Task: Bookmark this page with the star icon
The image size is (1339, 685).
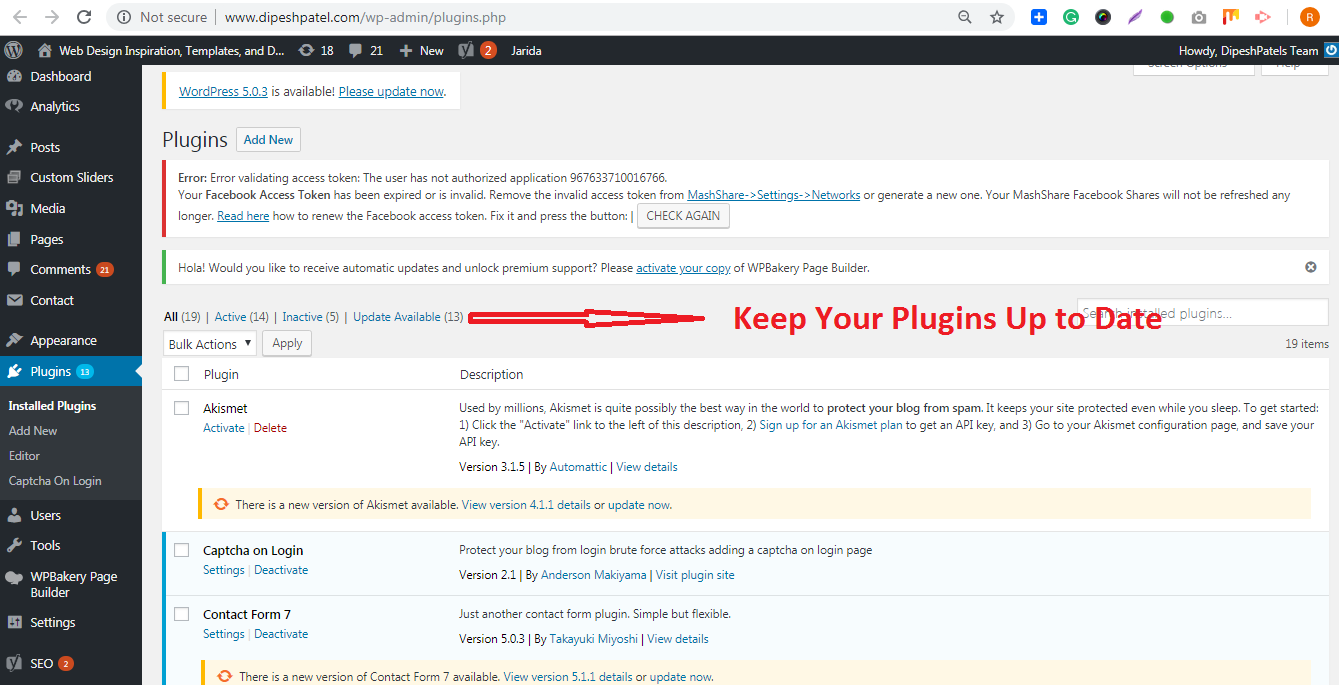Action: click(x=997, y=17)
